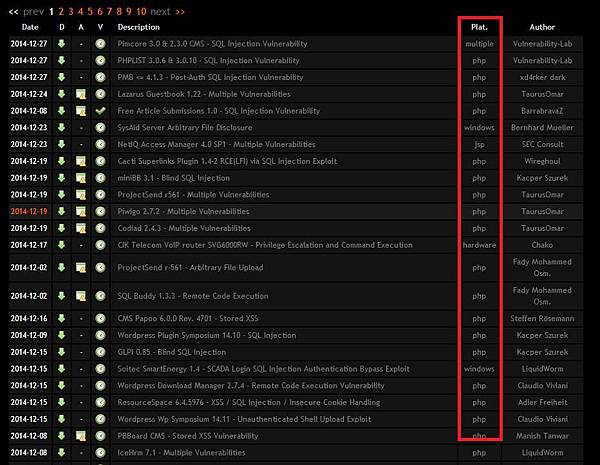Download the Cacti Superlinks Plugin exploit
This screenshot has height=465, width=600.
pos(62,161)
